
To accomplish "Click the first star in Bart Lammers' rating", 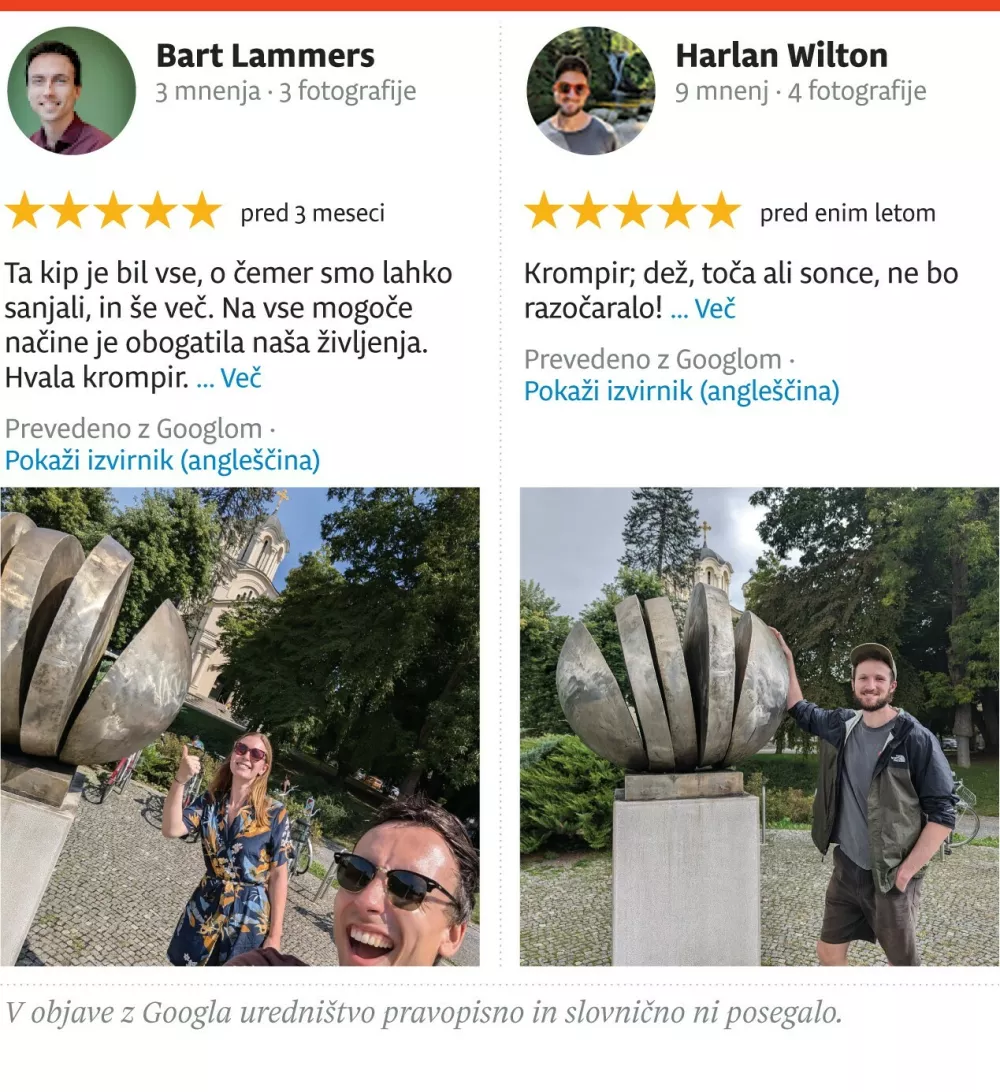I will (x=25, y=211).
